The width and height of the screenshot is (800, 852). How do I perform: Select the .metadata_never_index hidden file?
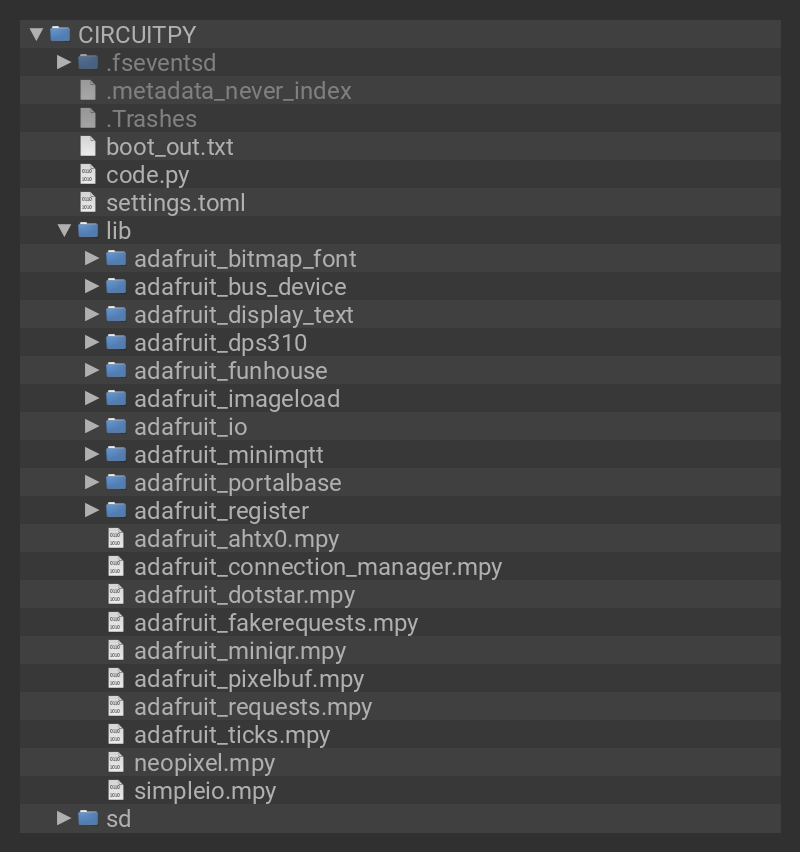[x=229, y=90]
